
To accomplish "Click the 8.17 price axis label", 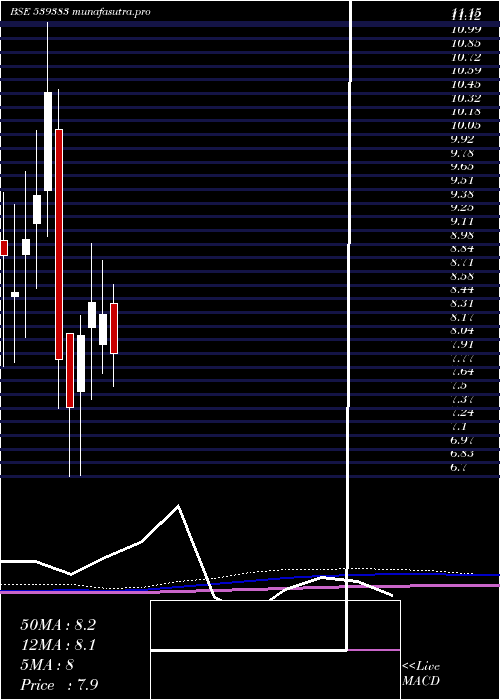I will coord(462,317).
